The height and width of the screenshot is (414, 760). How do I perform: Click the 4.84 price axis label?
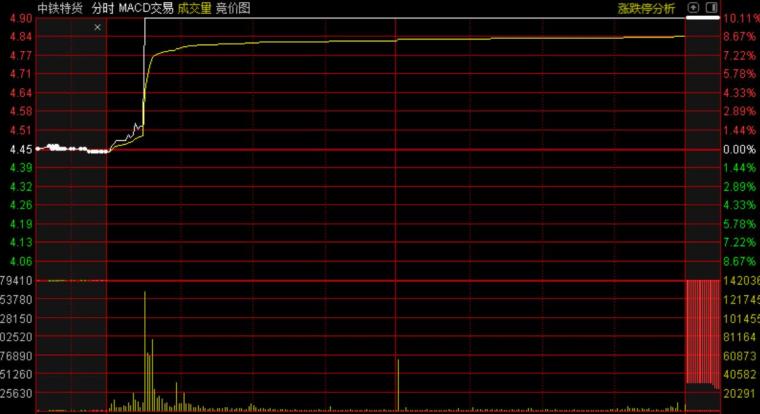point(21,37)
